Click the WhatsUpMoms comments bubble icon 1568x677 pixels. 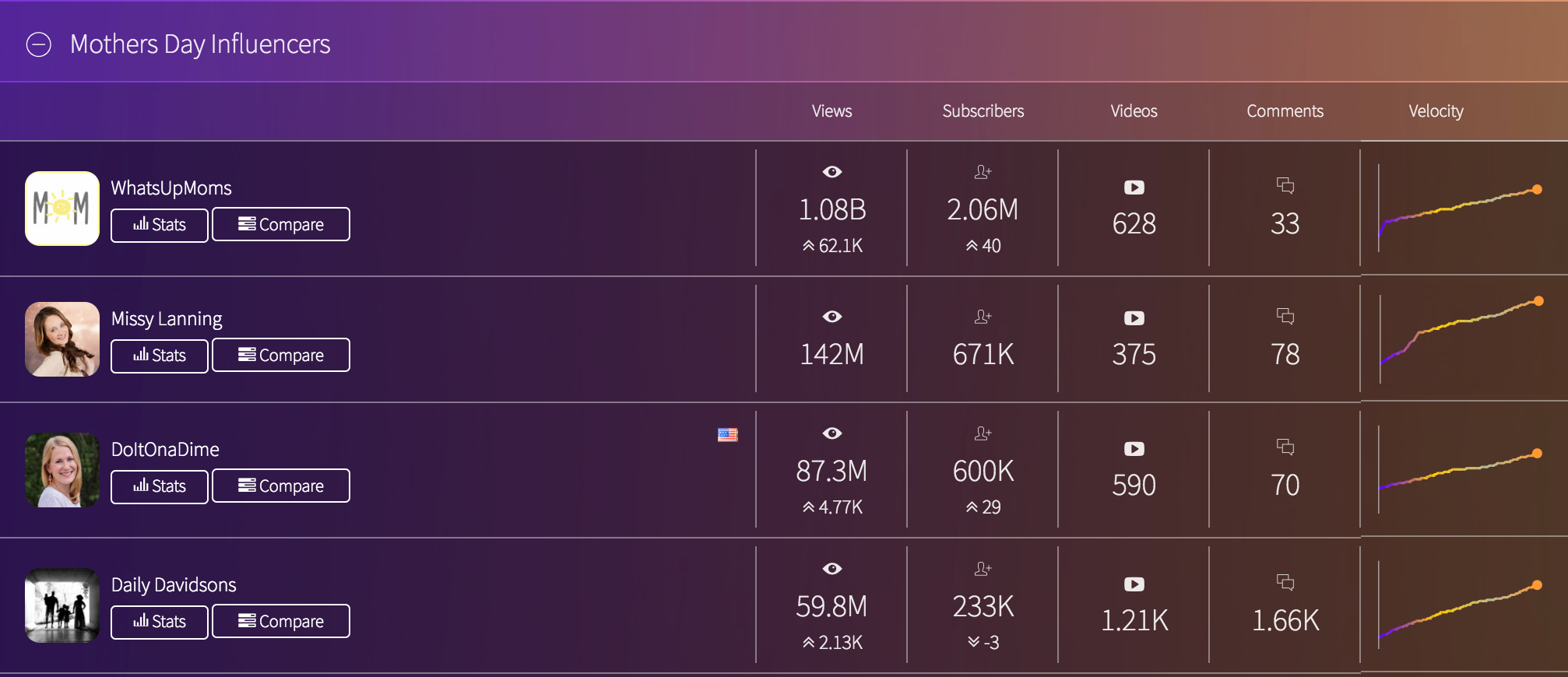point(1285,185)
